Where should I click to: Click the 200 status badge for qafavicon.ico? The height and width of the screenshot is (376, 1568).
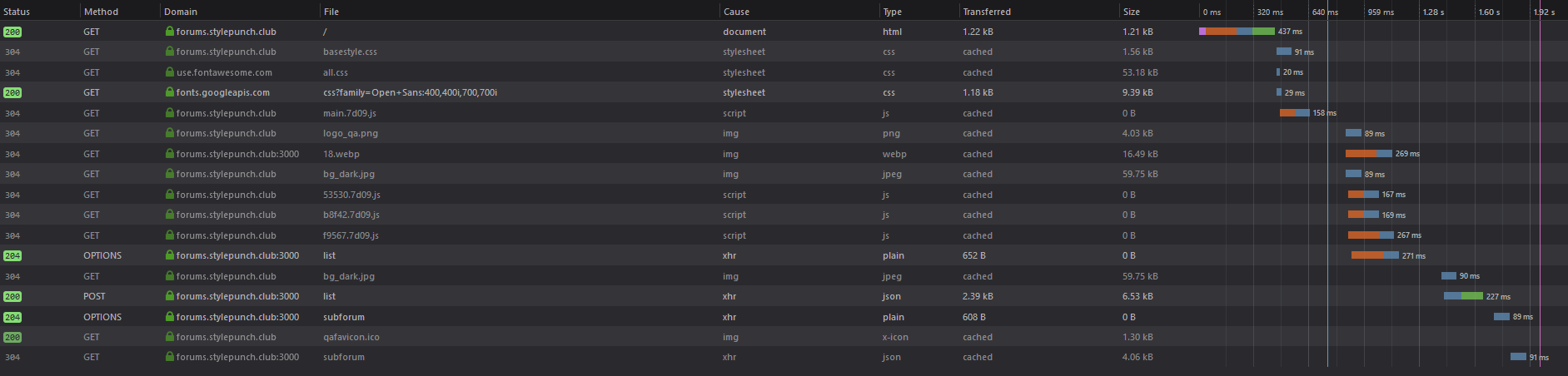[x=12, y=337]
